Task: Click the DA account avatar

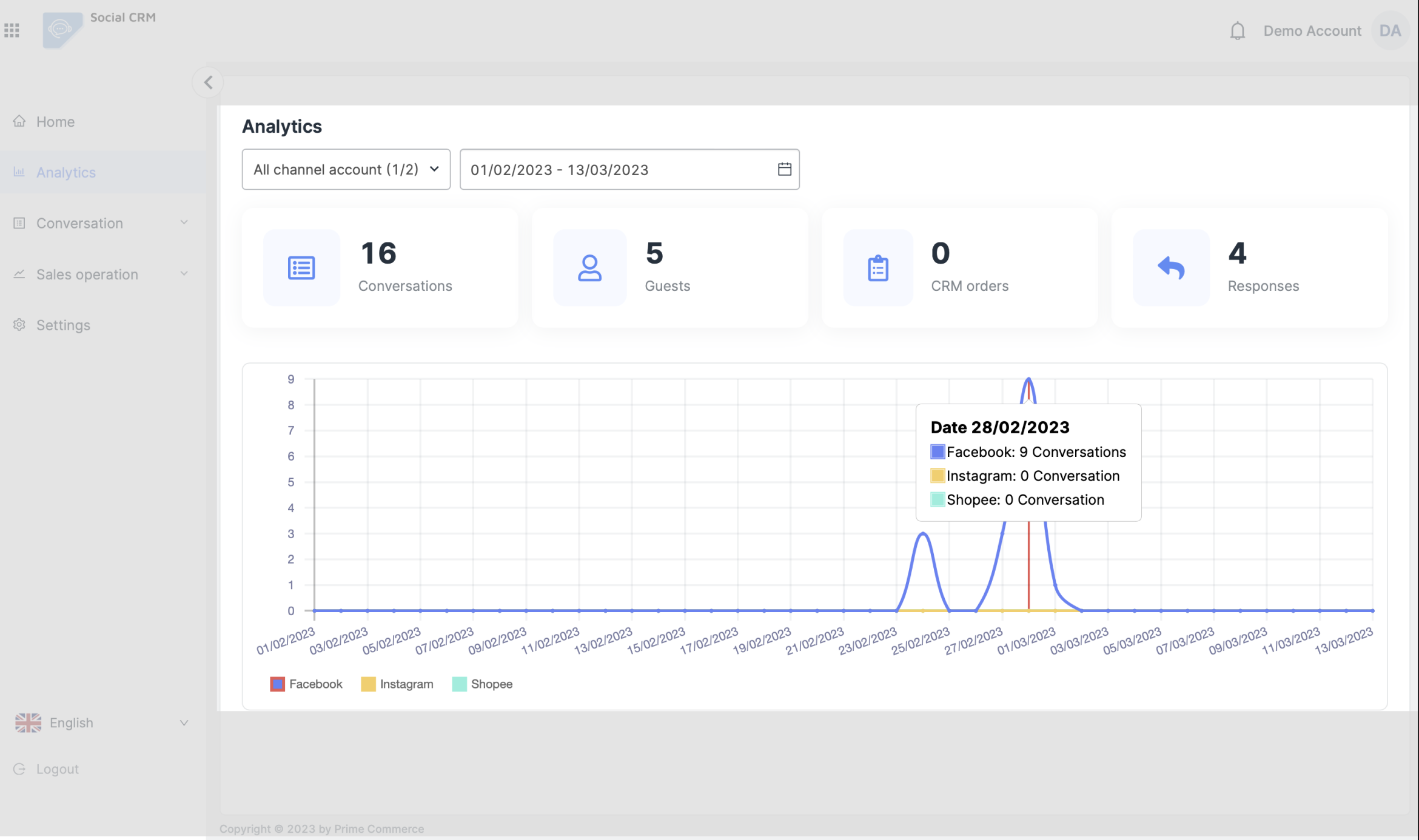Action: [1390, 31]
